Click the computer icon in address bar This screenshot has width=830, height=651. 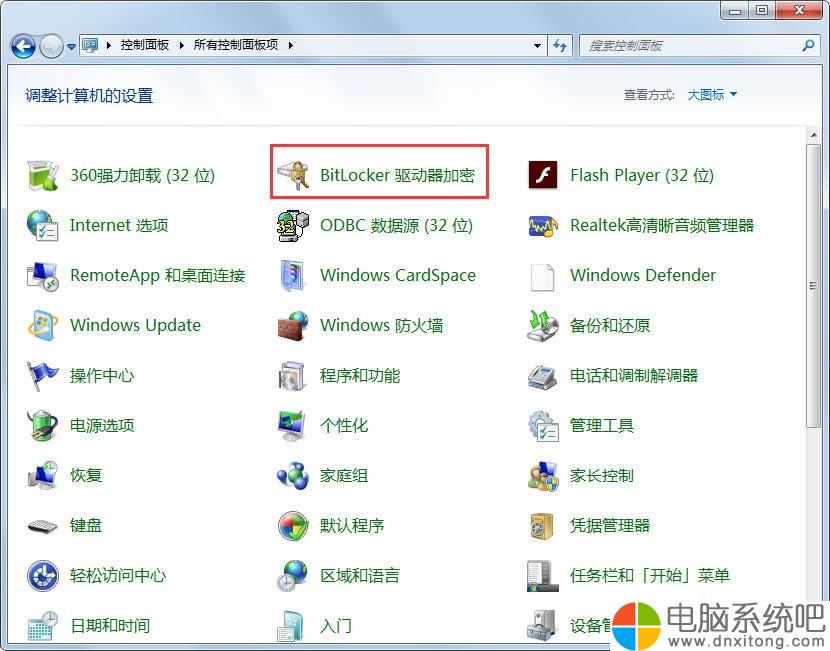(x=91, y=46)
